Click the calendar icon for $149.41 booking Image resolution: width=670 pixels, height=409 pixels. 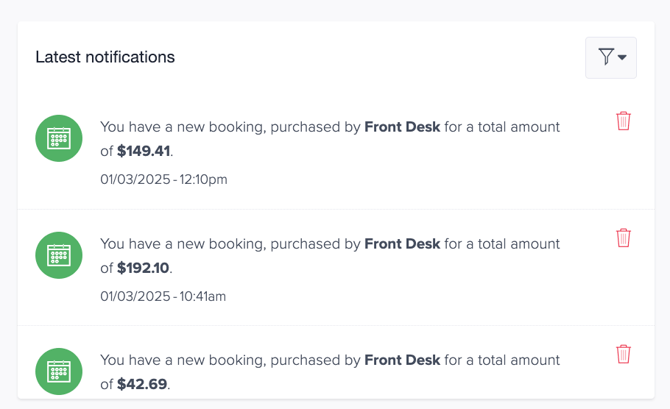[59, 138]
